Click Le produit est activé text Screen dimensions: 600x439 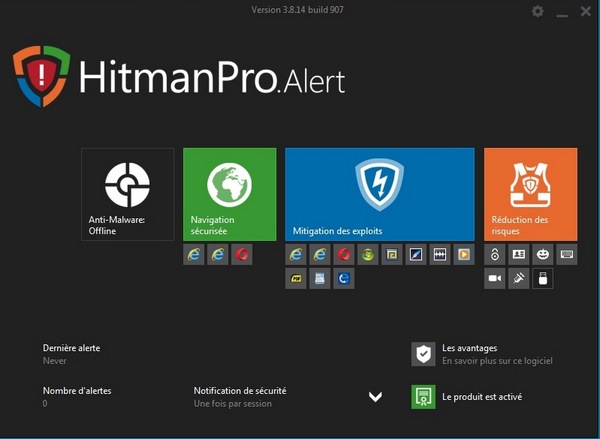[482, 397]
